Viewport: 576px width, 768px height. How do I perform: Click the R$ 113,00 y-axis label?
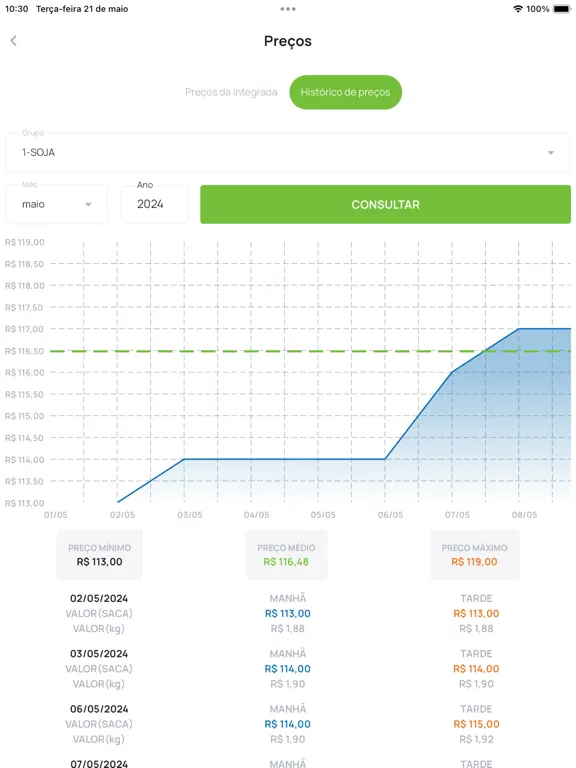24,503
